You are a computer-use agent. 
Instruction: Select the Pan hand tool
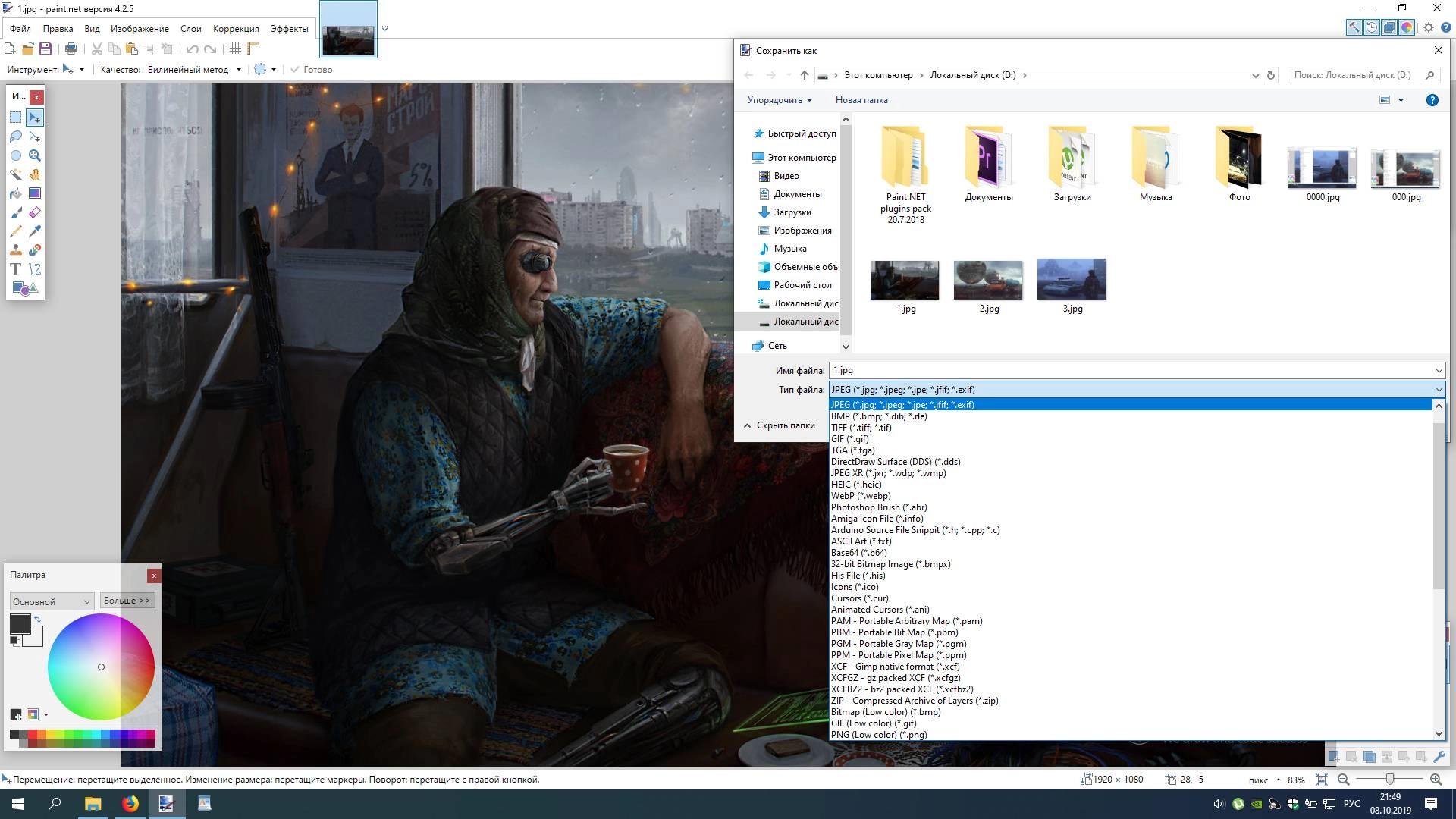pos(35,174)
